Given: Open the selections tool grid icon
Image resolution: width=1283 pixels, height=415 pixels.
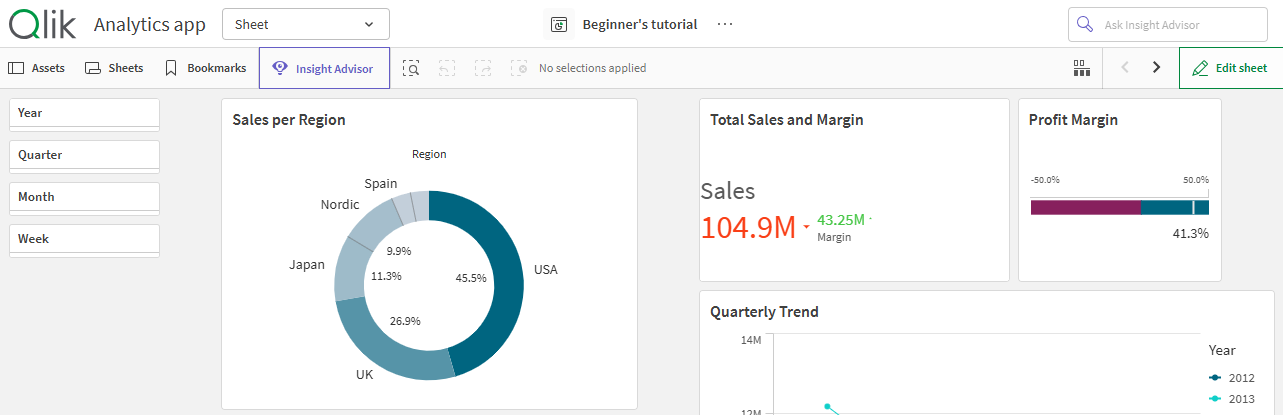Looking at the screenshot, I should [x=1081, y=68].
